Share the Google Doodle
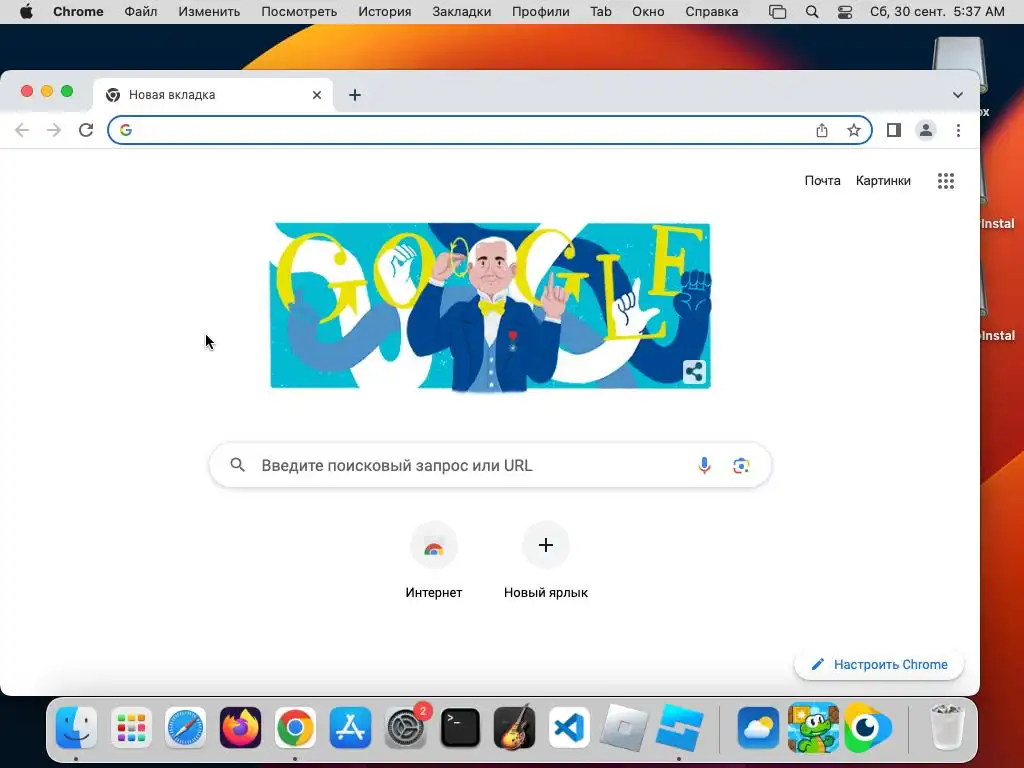Image resolution: width=1024 pixels, height=768 pixels. [694, 372]
